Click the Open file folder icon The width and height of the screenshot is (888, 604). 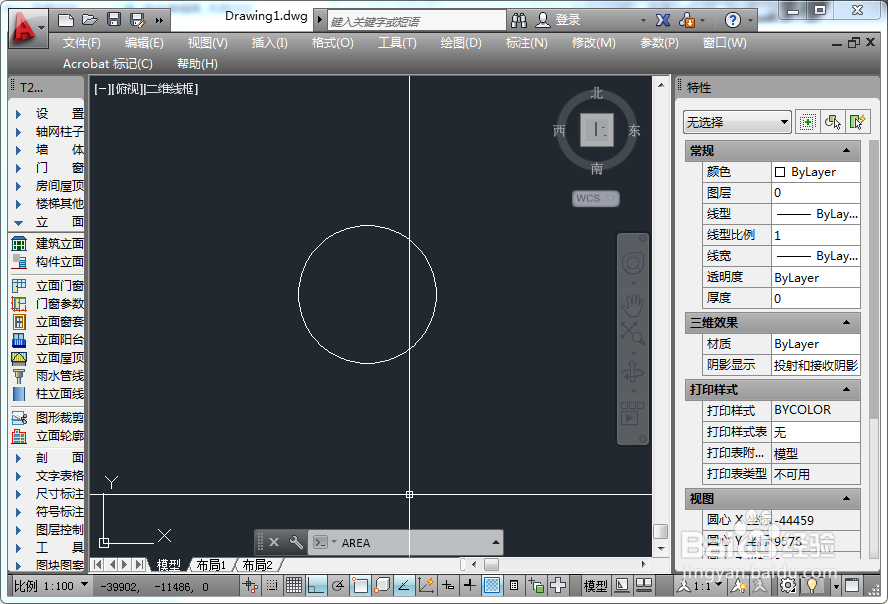[x=89, y=20]
